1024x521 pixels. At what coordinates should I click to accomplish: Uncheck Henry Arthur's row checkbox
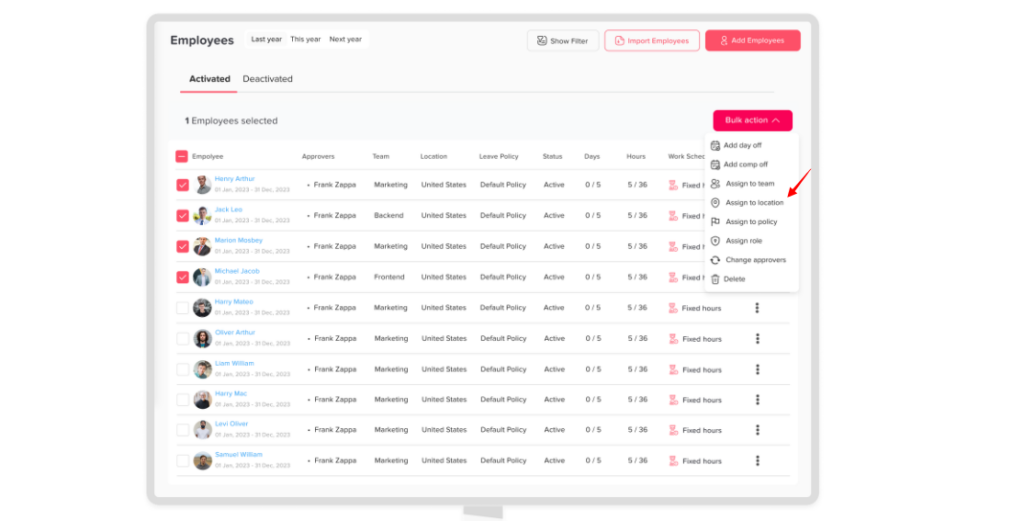click(182, 185)
